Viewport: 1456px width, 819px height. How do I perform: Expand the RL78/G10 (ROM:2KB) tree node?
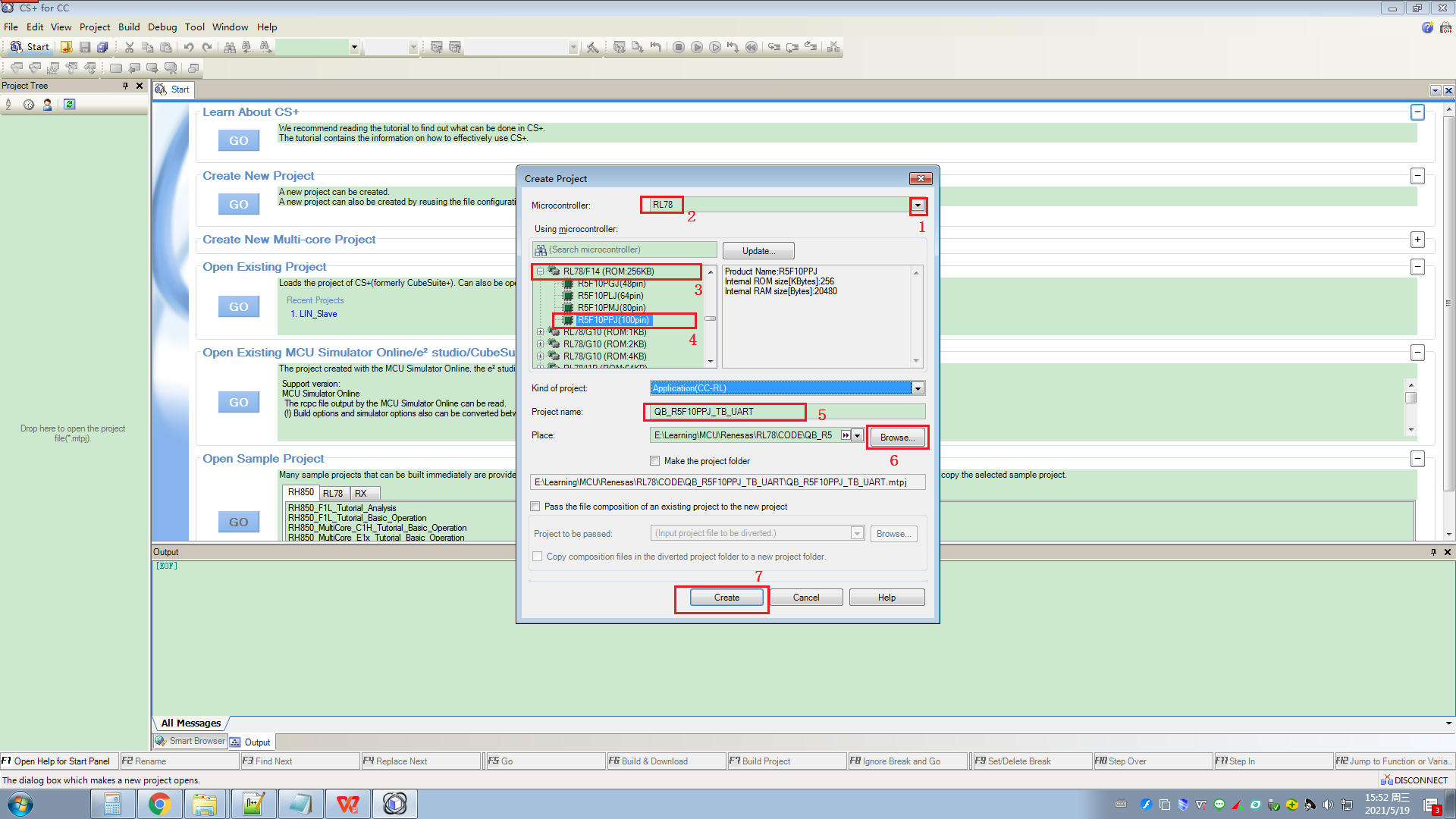[541, 344]
